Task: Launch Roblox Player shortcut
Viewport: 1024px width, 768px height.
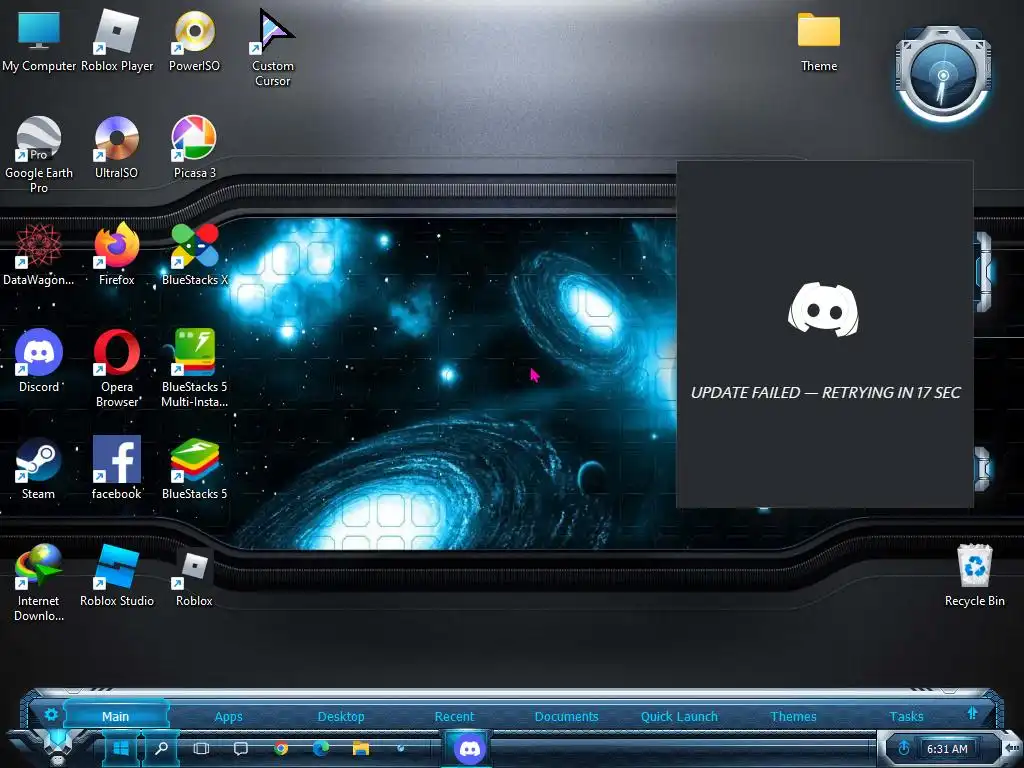Action: point(117,40)
